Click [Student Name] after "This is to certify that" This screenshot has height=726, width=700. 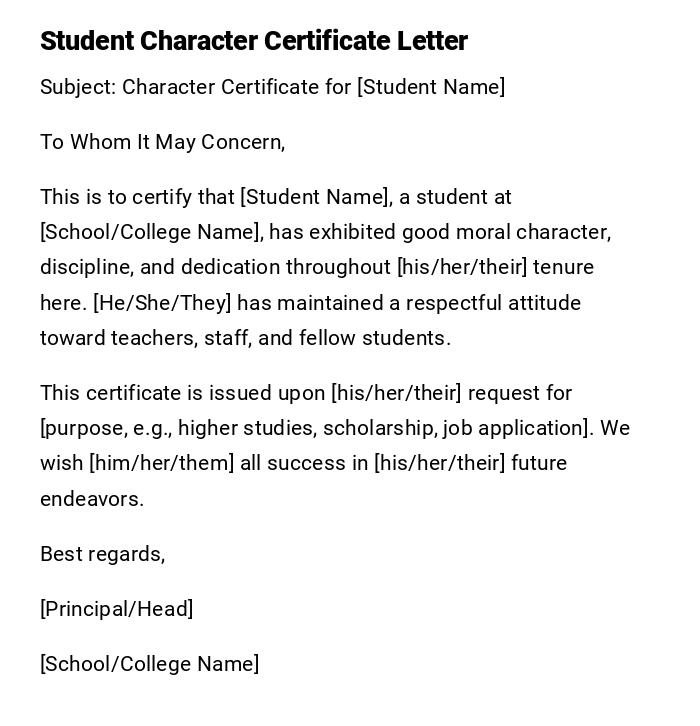click(315, 197)
